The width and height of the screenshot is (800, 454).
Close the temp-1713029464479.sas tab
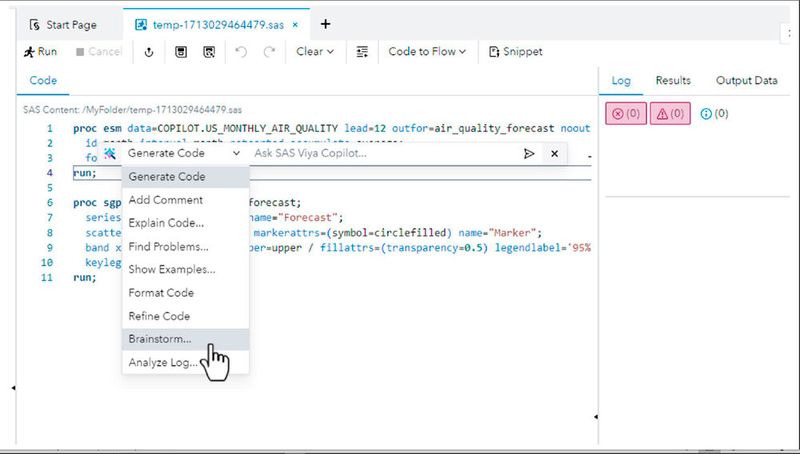point(295,24)
